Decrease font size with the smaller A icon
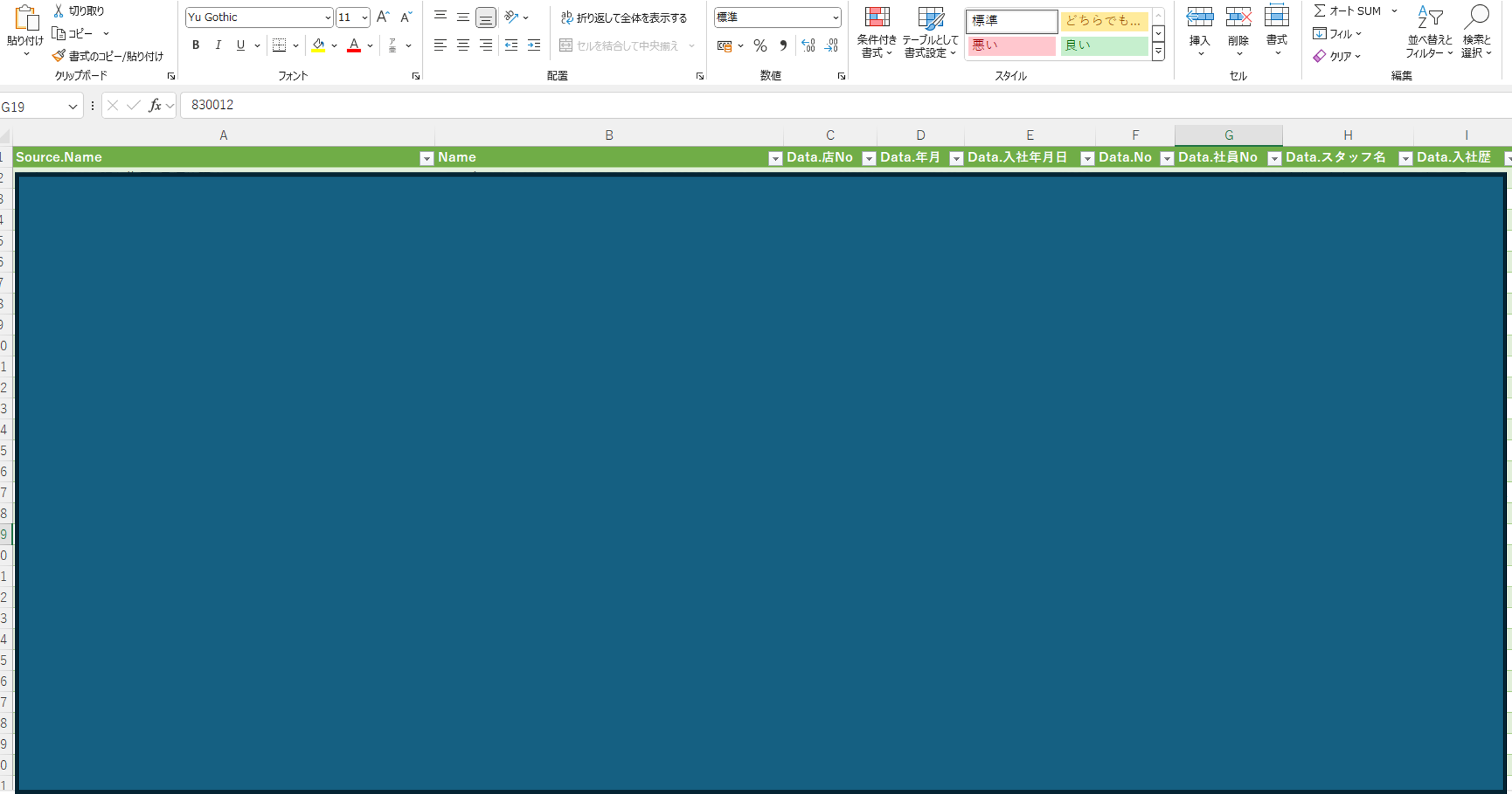 406,17
